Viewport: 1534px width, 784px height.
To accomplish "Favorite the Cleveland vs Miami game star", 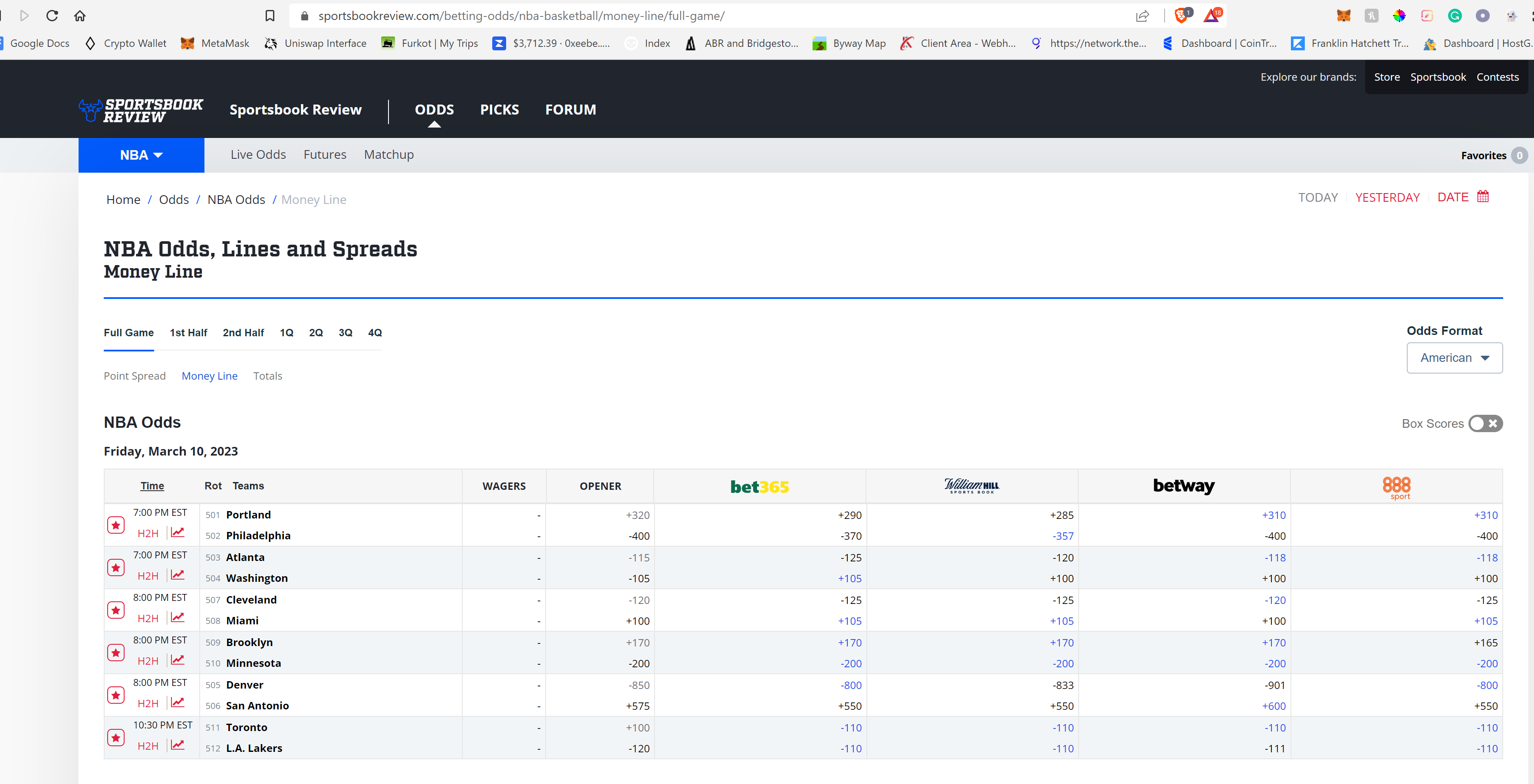I will 115,610.
